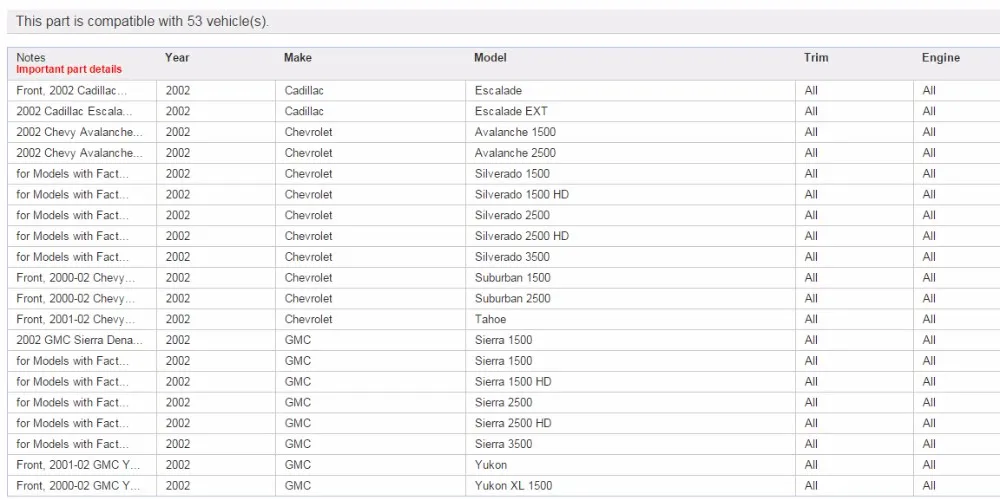Select the 'Escalade' model cell

pyautogui.click(x=630, y=91)
